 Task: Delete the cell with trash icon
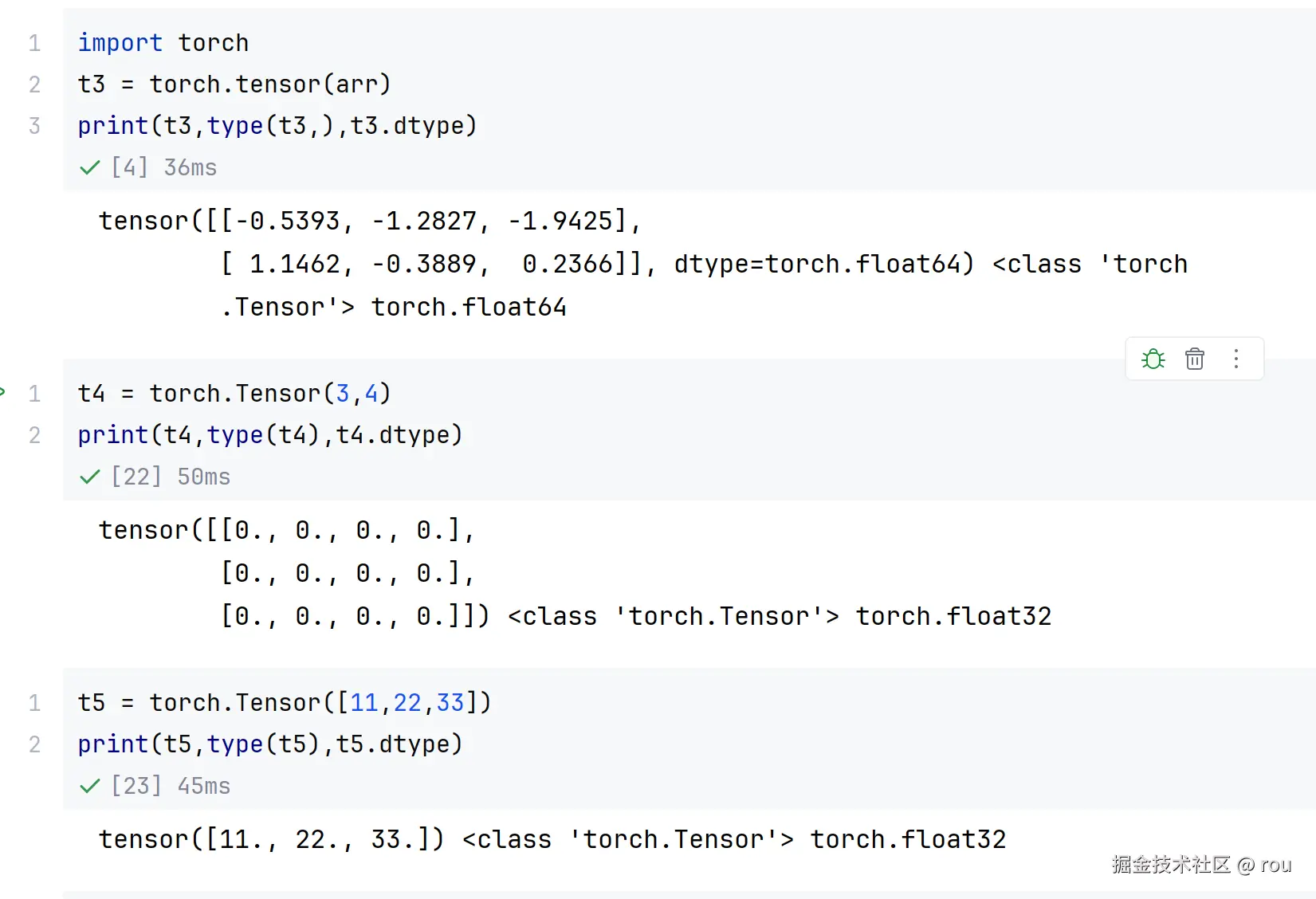pyautogui.click(x=1194, y=359)
